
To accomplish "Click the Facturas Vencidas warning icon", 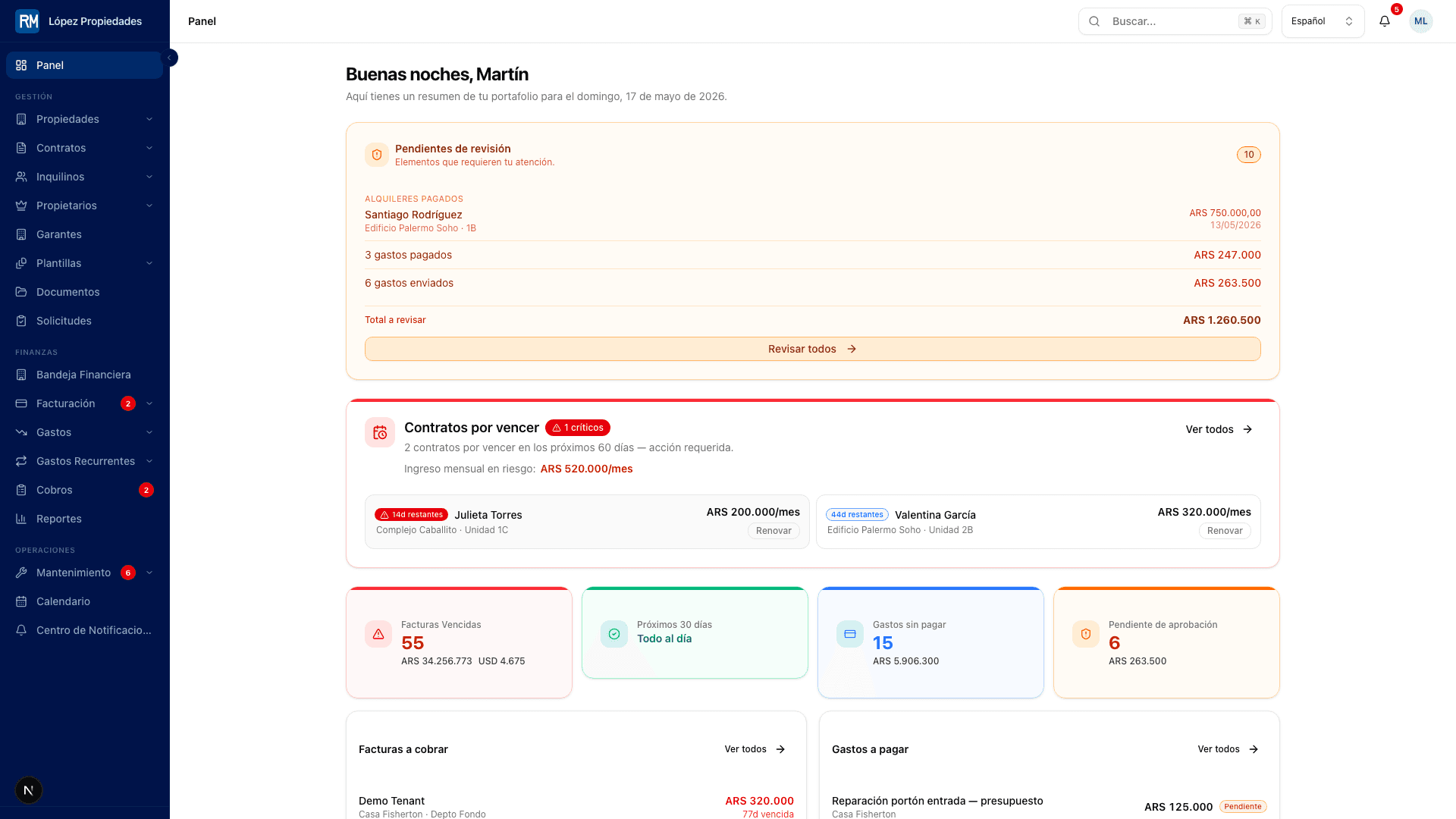I will coord(378,634).
